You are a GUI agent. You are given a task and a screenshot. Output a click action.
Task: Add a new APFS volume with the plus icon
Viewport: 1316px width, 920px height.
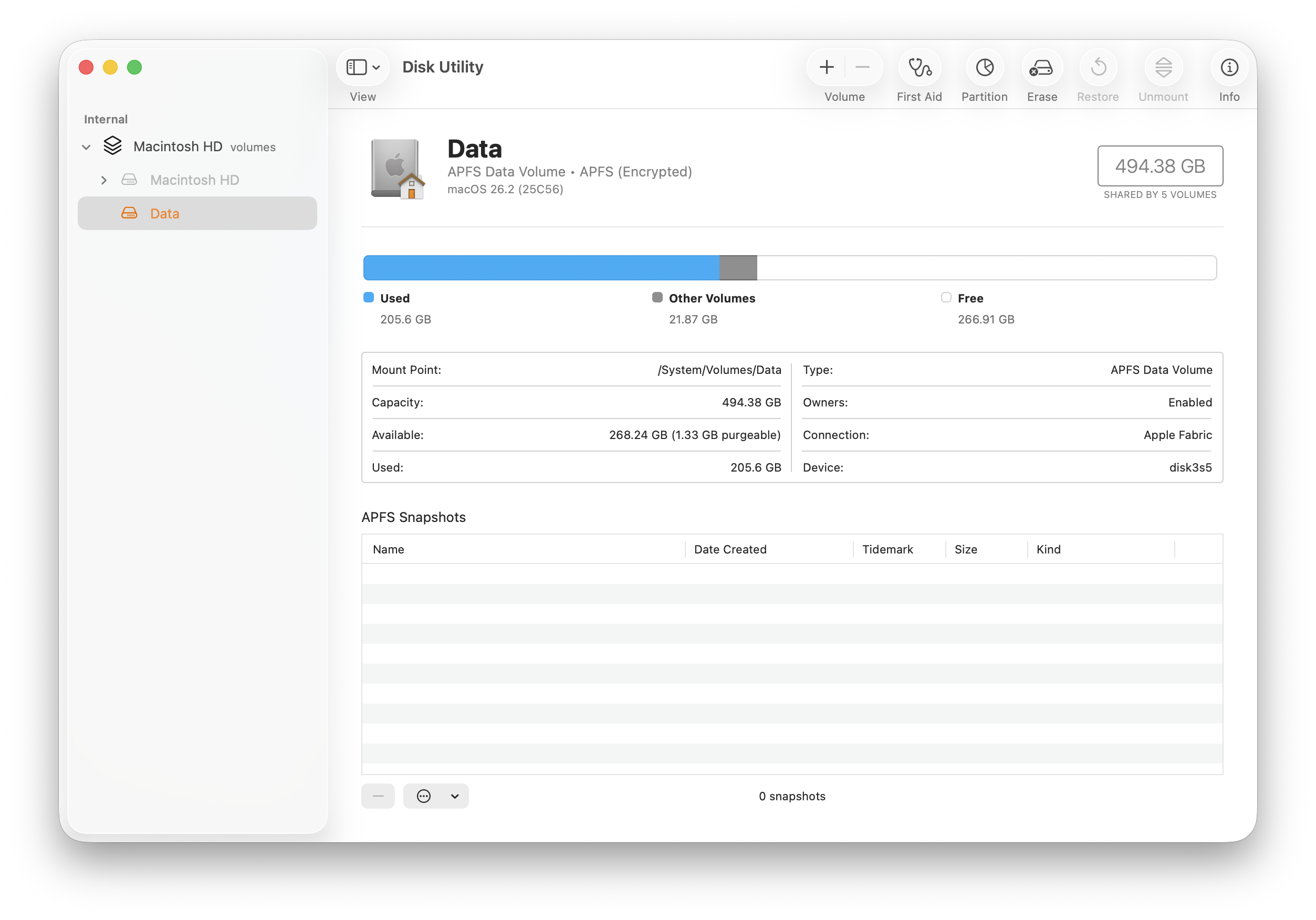coord(826,67)
